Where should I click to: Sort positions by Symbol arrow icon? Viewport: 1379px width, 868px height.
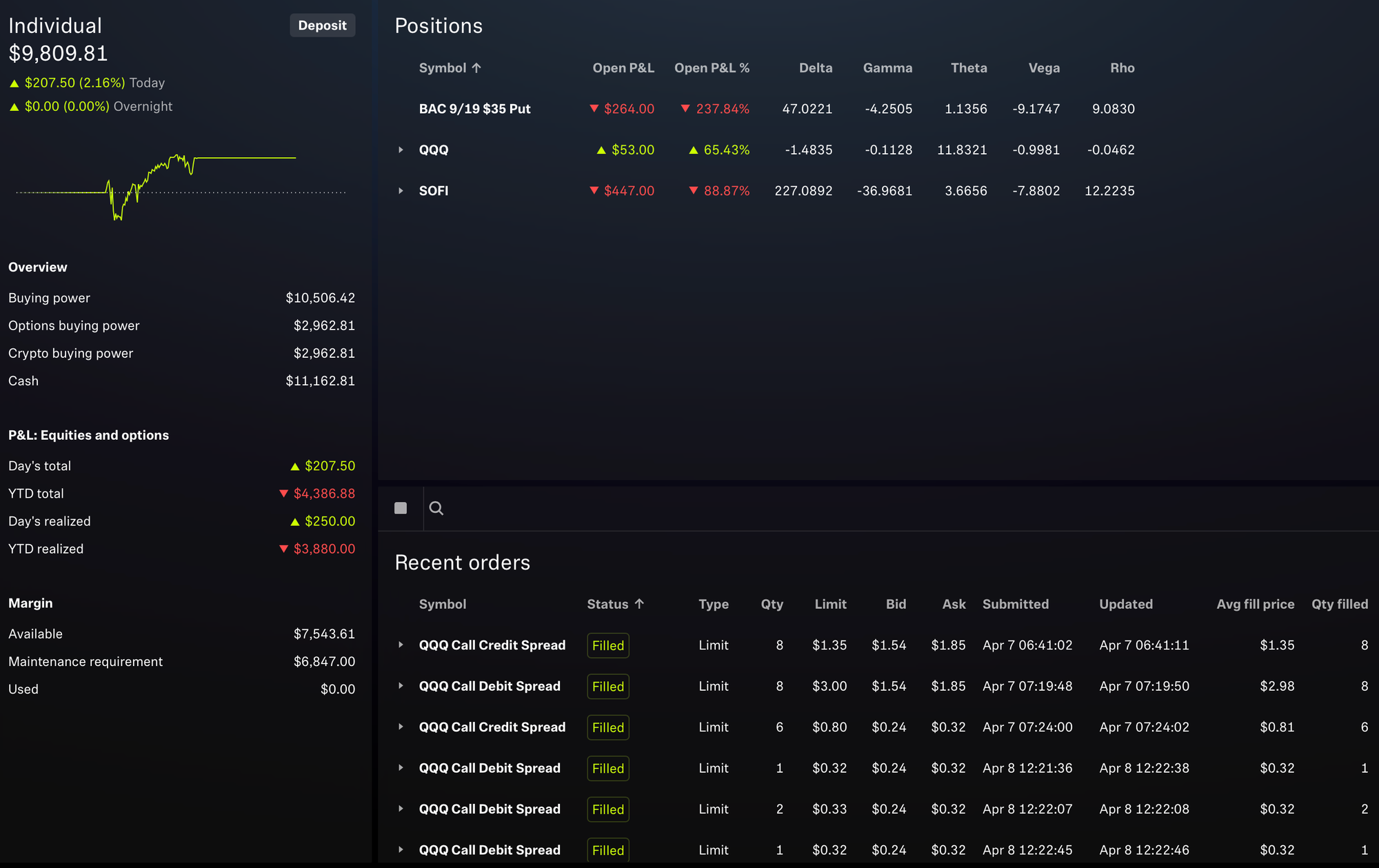[x=476, y=68]
